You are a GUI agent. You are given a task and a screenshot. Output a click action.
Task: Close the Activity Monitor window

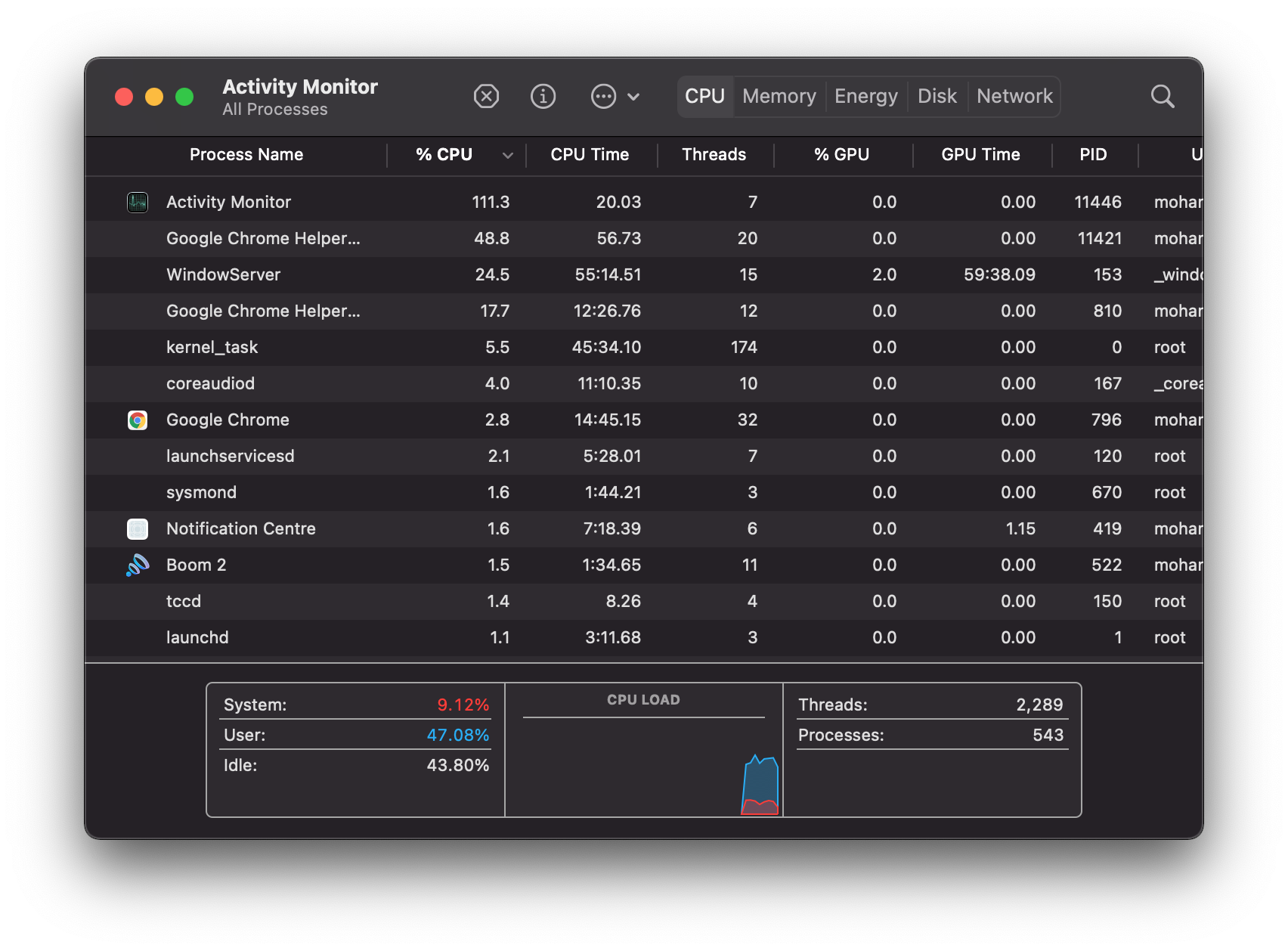124,97
